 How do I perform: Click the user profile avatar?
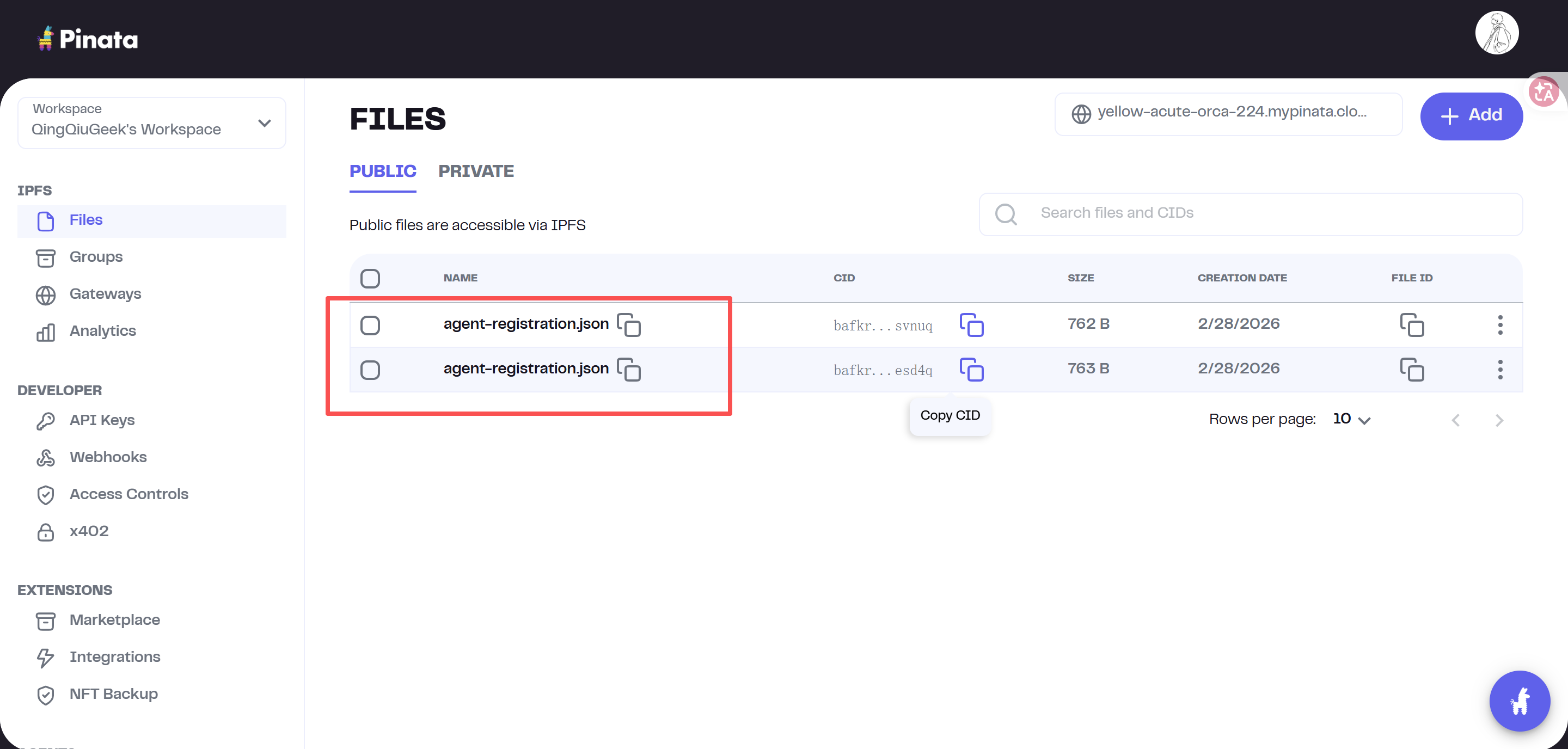click(x=1496, y=33)
